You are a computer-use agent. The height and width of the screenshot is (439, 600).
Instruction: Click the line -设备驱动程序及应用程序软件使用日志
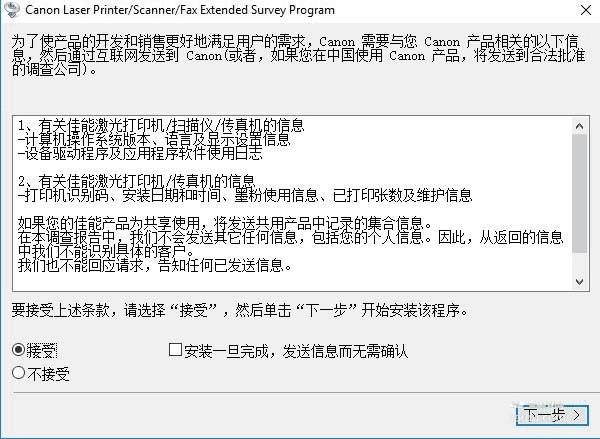[x=140, y=153]
